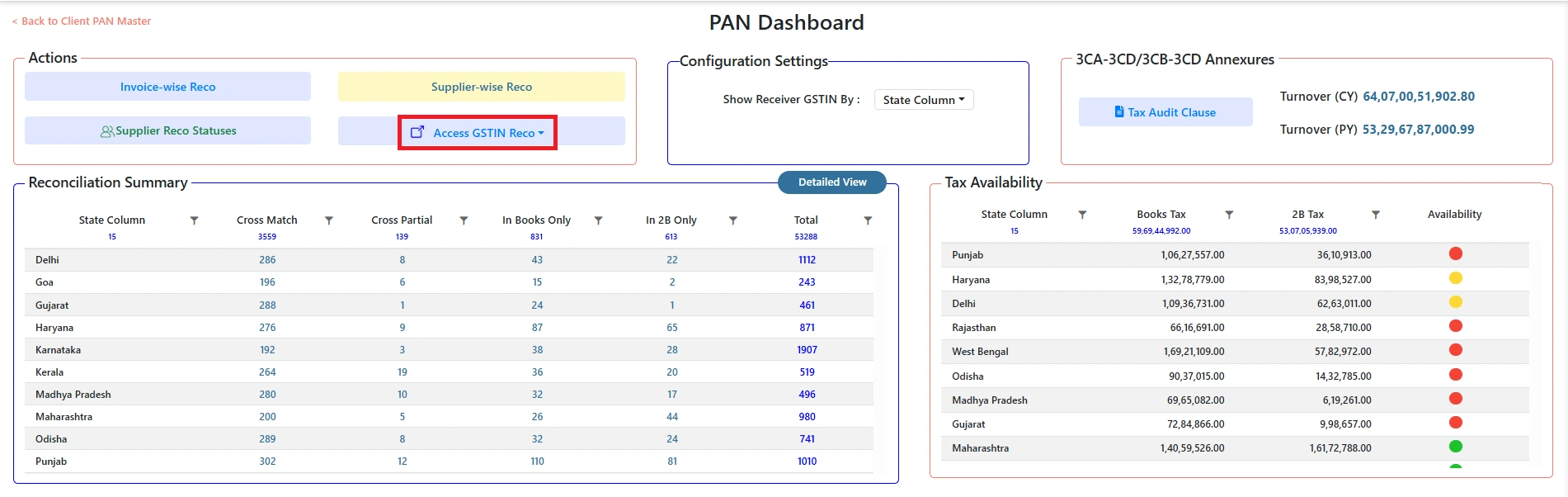The height and width of the screenshot is (497, 1568).
Task: Click Delhi total 1112
Action: [x=807, y=260]
